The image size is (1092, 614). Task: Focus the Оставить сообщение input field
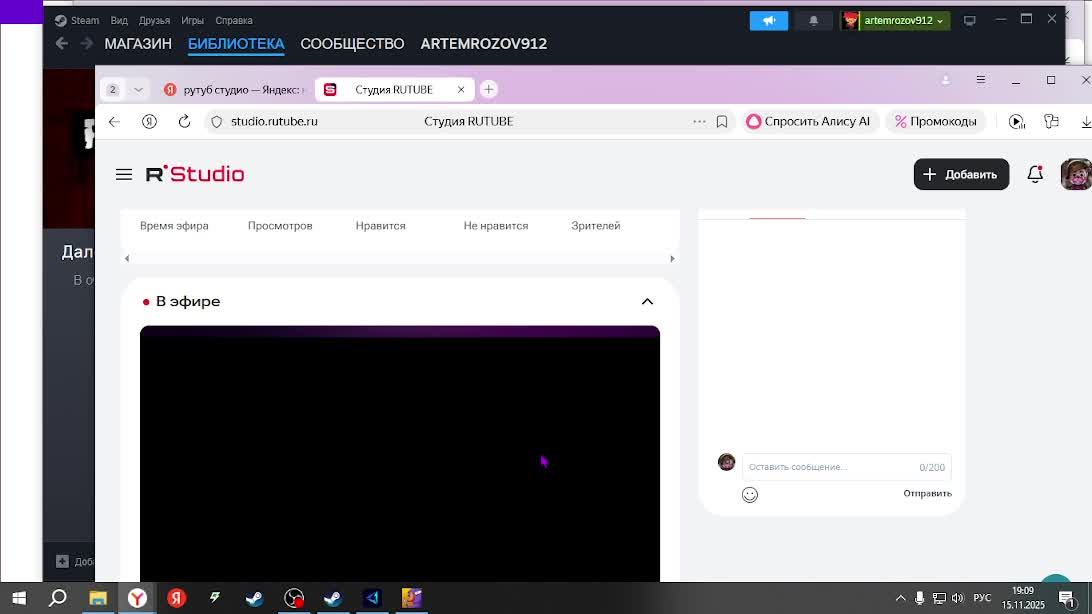click(846, 467)
